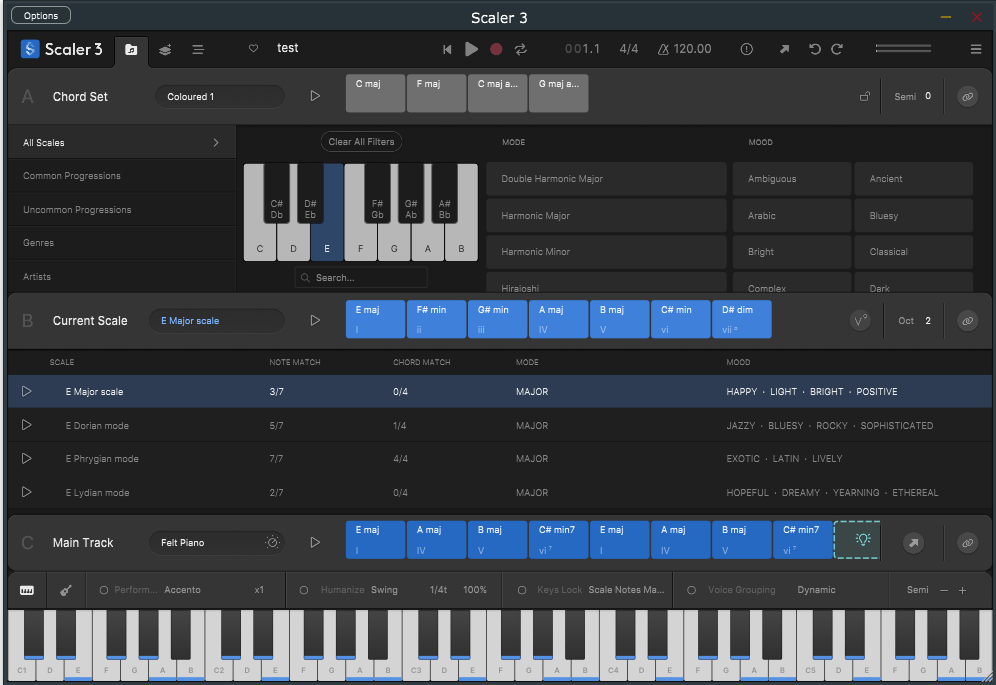The width and height of the screenshot is (996, 685).
Task: Toggle the metronome next to 120.00
Action: click(663, 49)
